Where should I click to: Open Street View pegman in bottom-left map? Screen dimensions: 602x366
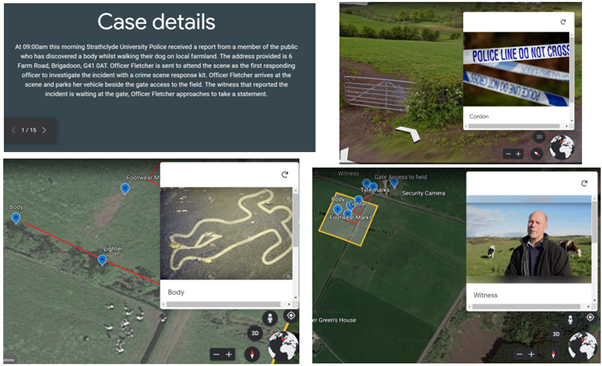click(x=270, y=318)
